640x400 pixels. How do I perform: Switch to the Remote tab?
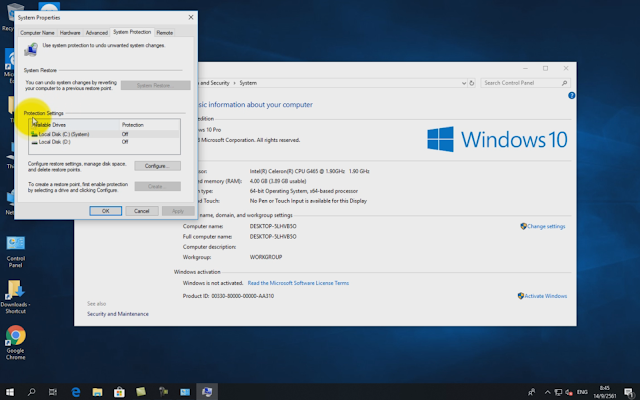[x=164, y=33]
